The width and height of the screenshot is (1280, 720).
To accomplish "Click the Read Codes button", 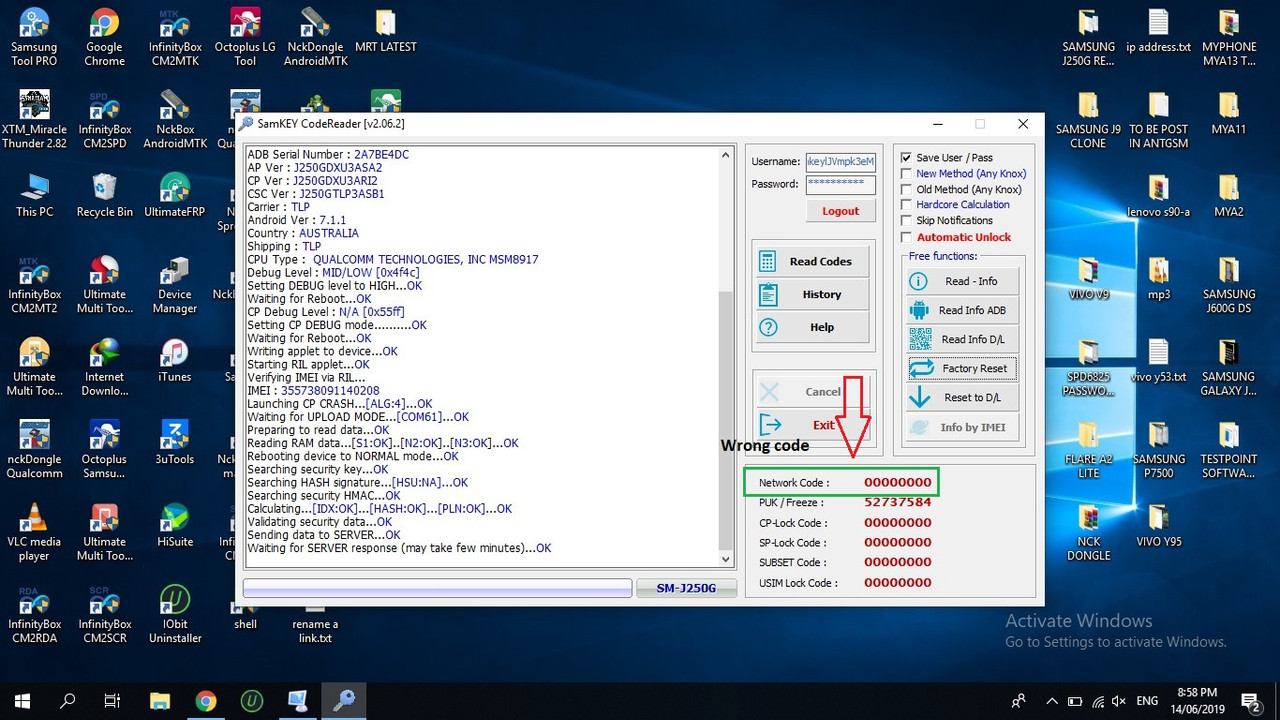I will (812, 262).
